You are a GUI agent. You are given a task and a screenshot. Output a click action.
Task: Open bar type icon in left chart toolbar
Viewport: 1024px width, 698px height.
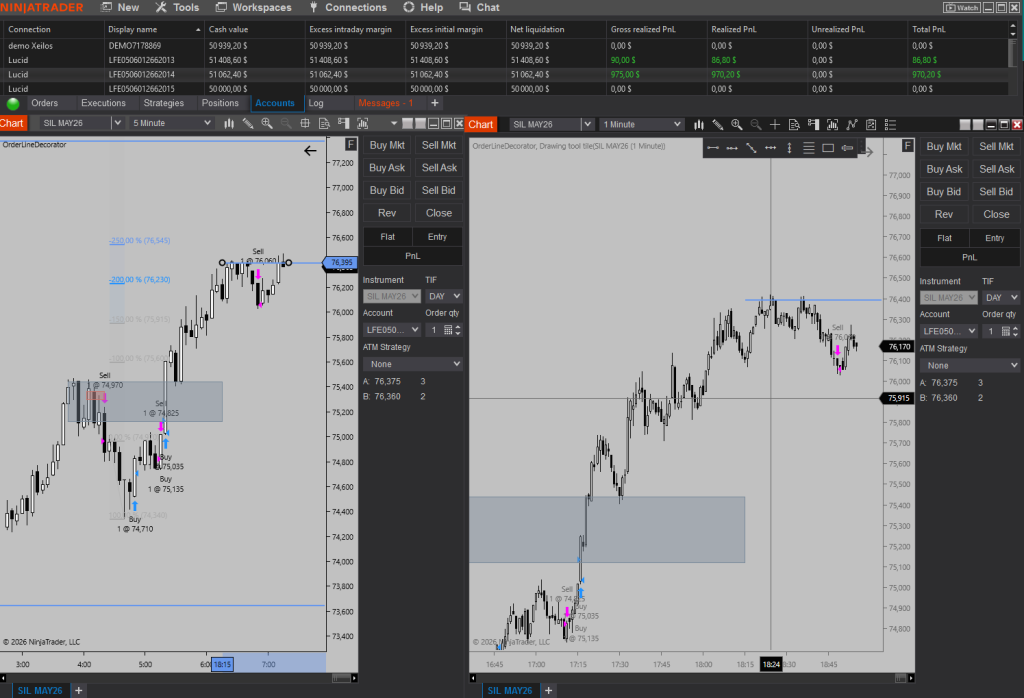coord(229,123)
